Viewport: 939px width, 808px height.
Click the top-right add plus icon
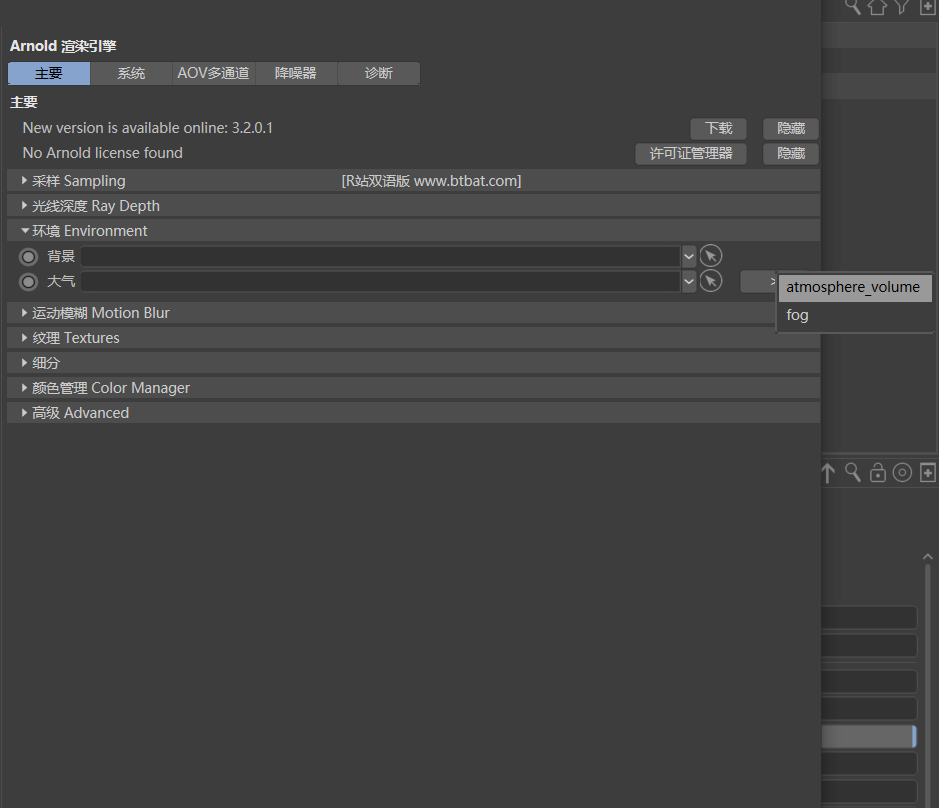click(928, 7)
